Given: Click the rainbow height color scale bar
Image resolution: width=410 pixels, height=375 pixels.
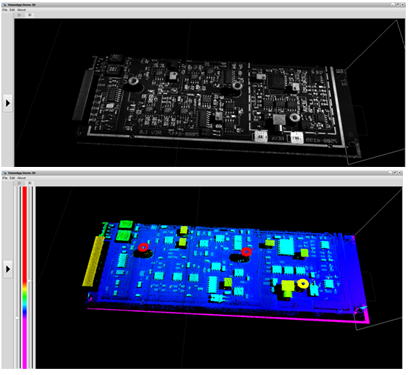Looking at the screenshot, I should [25, 277].
